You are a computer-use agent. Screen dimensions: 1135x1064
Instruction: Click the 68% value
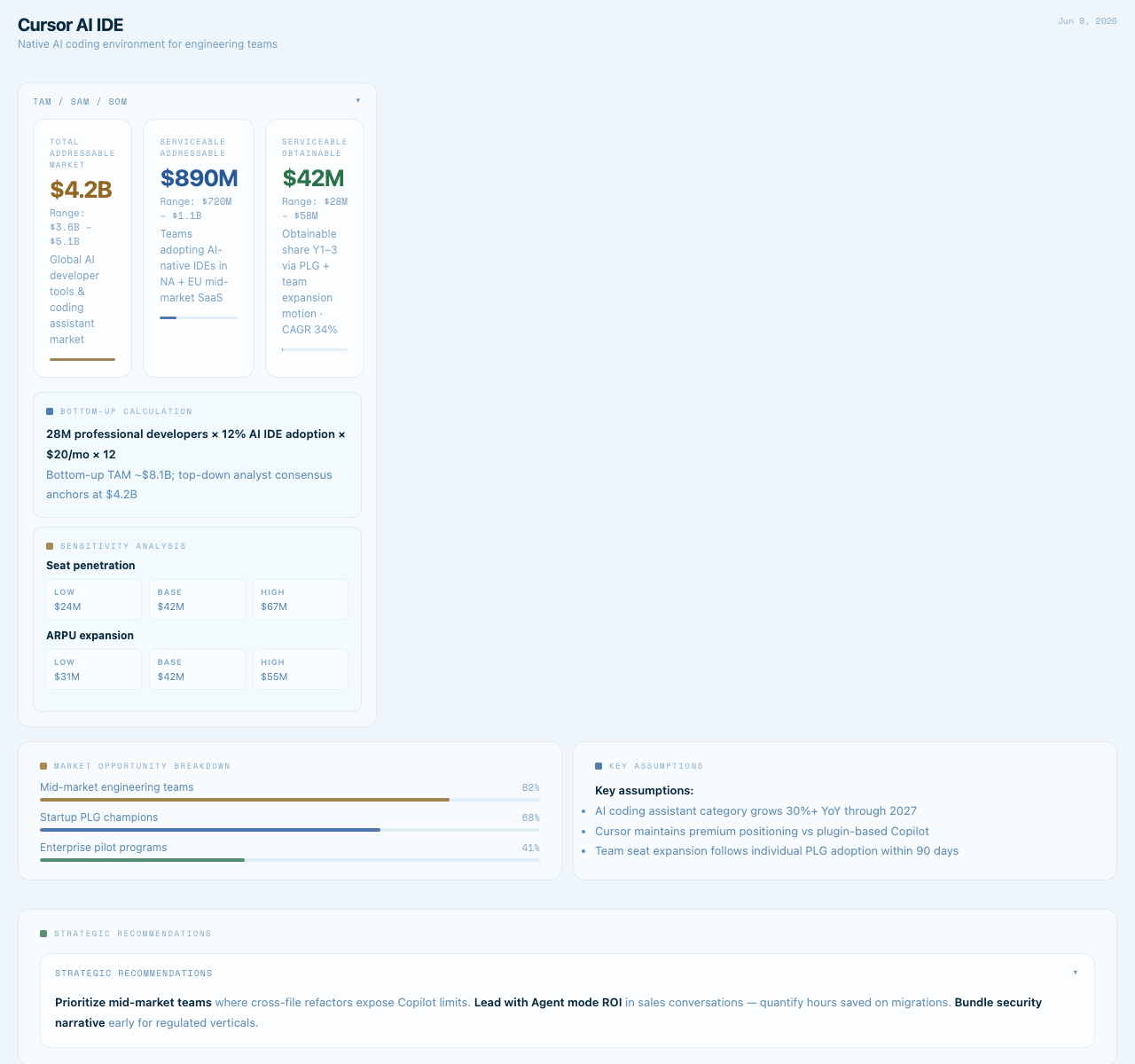(x=530, y=818)
